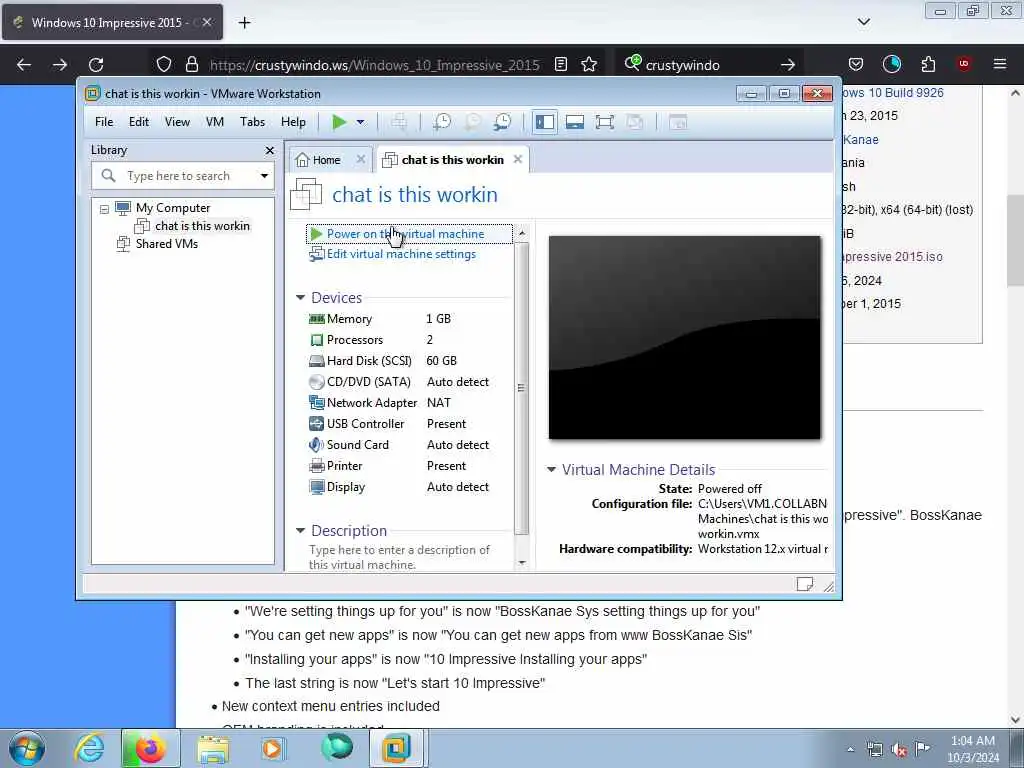The image size is (1024, 768).
Task: Open the library search dropdown arrow
Action: coord(264,176)
